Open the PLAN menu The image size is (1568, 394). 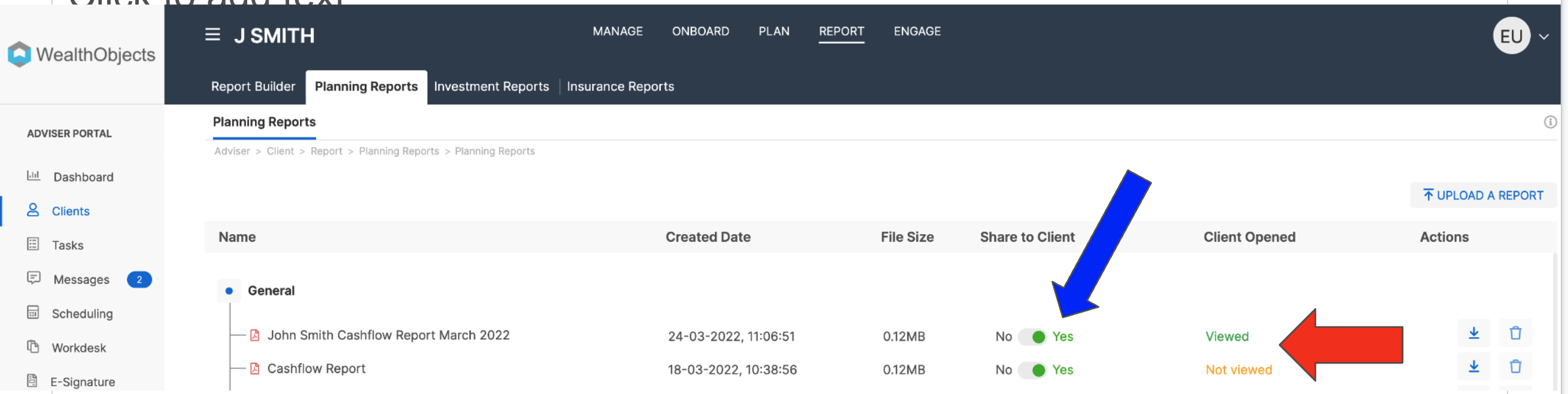pyautogui.click(x=774, y=31)
